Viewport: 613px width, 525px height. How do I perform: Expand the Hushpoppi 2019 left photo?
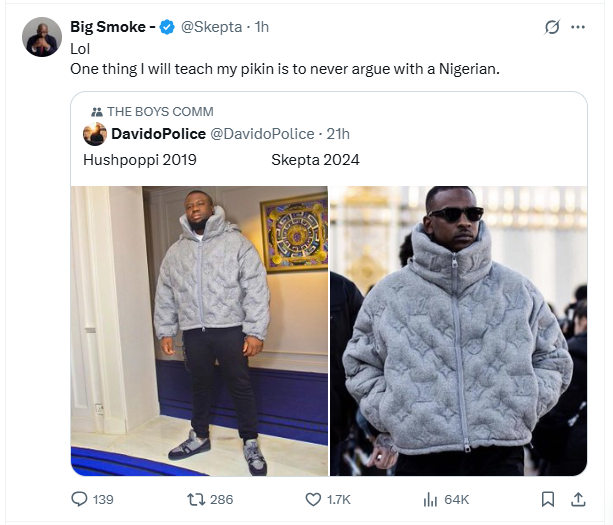199,330
